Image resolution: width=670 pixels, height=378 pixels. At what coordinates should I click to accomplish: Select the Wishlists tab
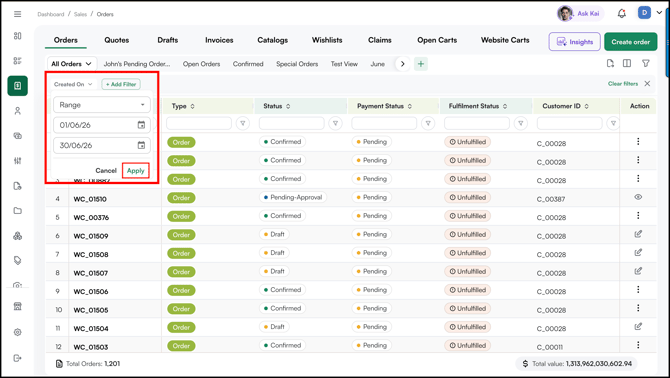(327, 40)
